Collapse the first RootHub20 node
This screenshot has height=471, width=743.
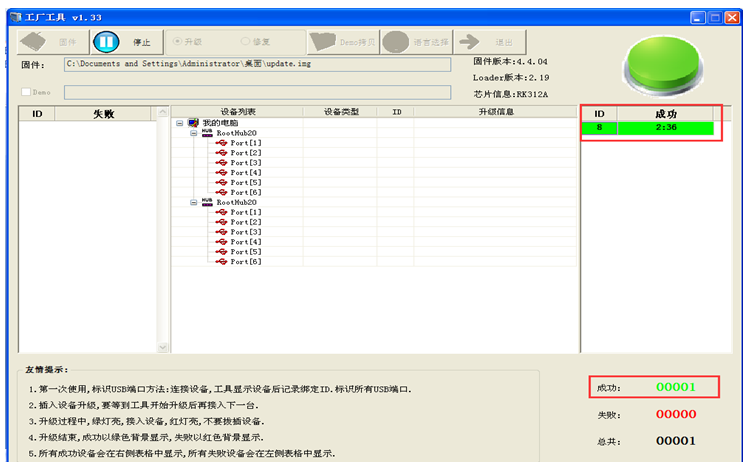(x=193, y=133)
